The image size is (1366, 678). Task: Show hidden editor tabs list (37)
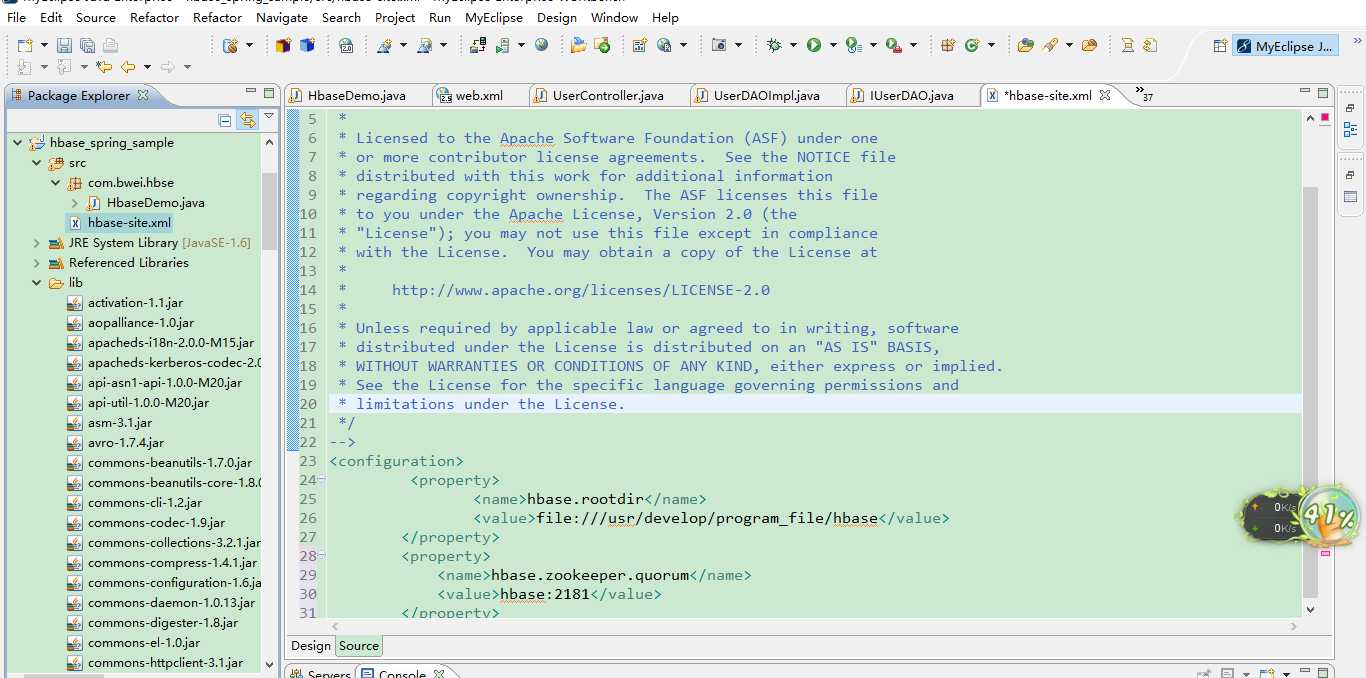click(1142, 94)
